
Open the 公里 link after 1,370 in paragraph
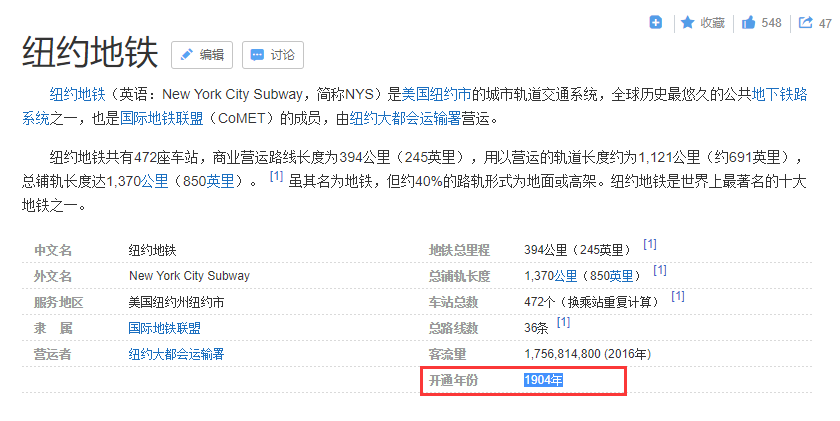[154, 181]
